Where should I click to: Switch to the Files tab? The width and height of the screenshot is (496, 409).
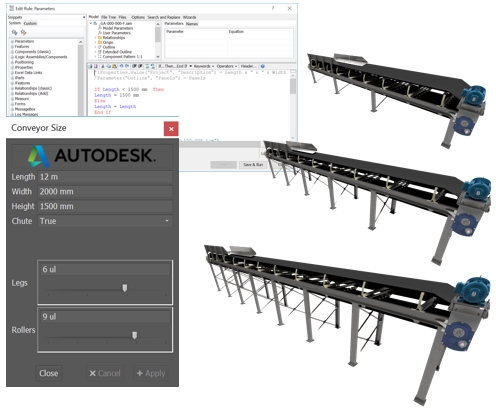tap(123, 17)
